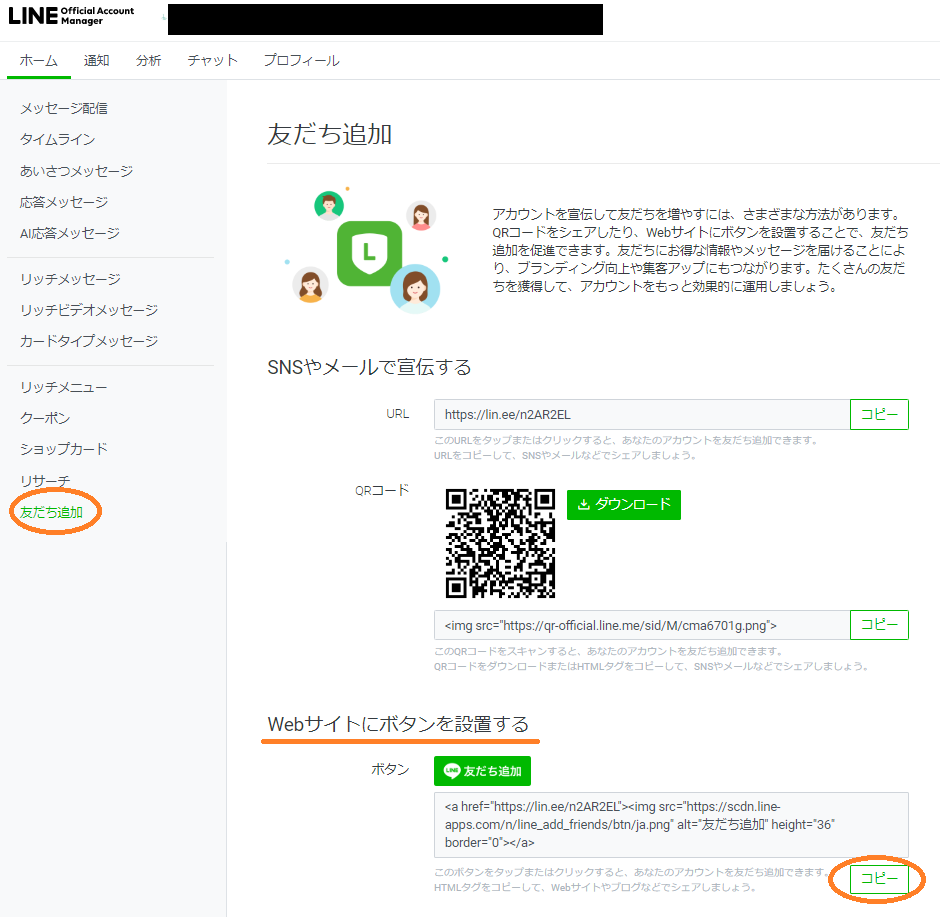Switch to the 通知 tab
Viewport: 940px width, 917px height.
click(x=97, y=61)
